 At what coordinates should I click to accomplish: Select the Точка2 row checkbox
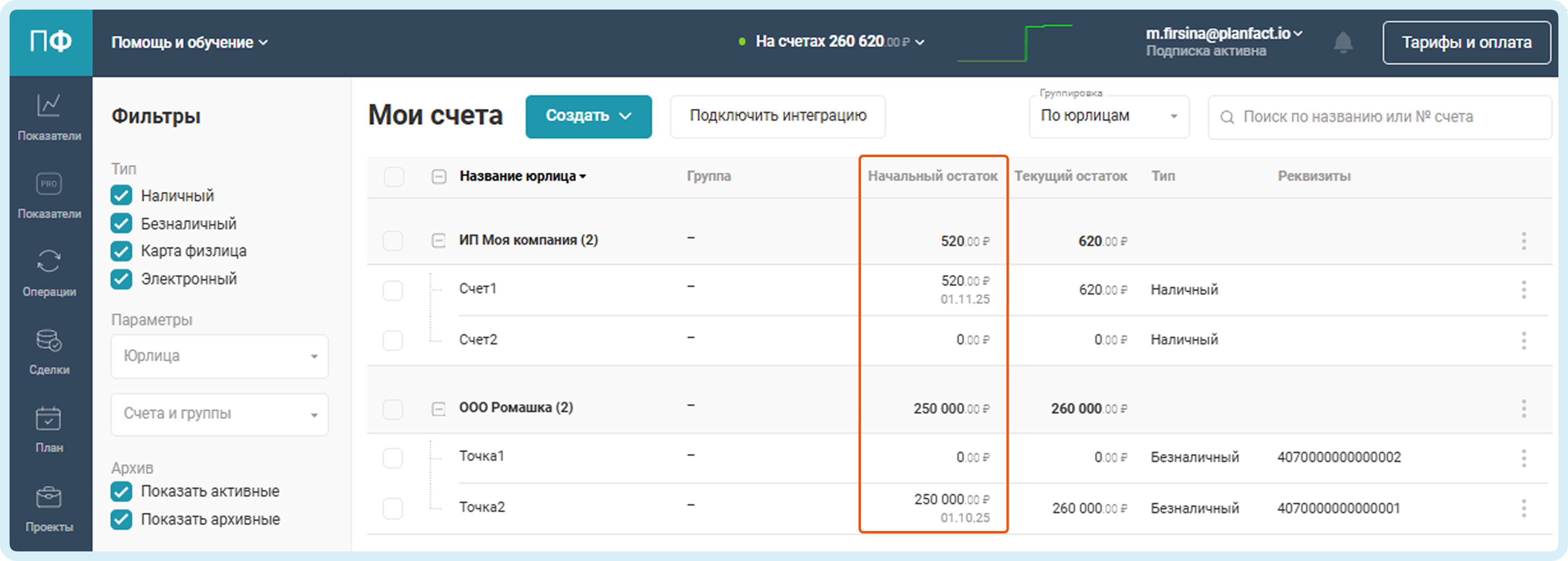(x=392, y=508)
